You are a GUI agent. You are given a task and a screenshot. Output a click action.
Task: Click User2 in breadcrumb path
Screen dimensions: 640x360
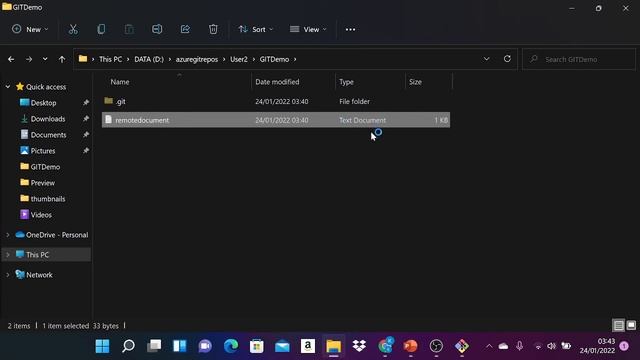click(x=239, y=59)
